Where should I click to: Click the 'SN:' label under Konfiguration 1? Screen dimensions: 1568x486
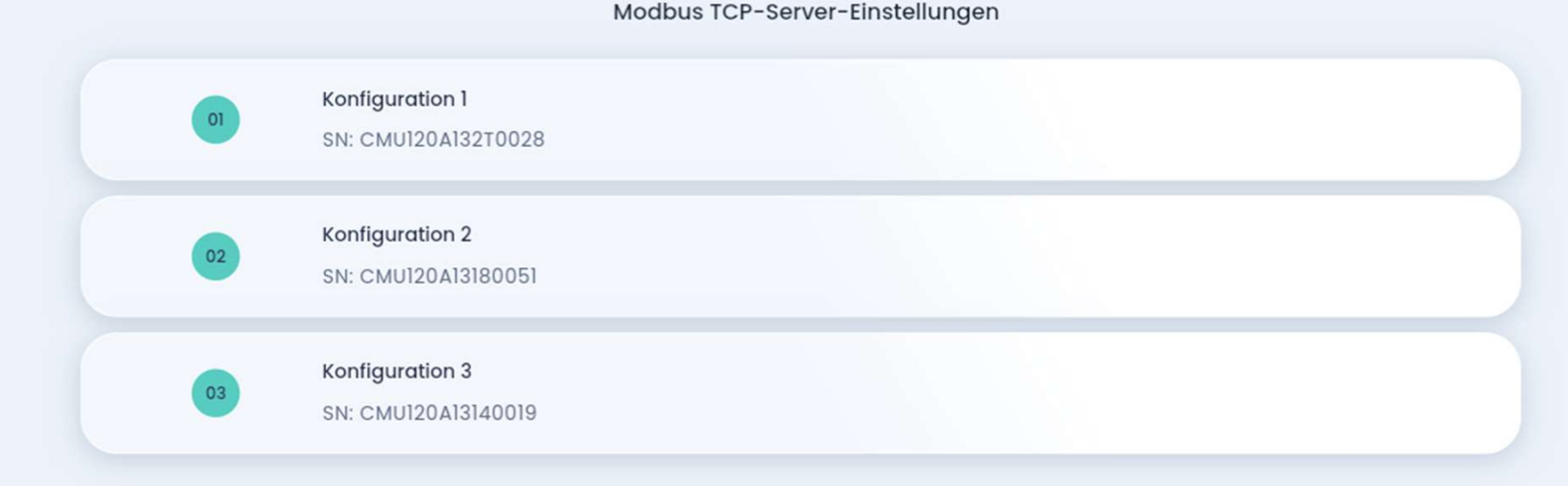(x=337, y=139)
